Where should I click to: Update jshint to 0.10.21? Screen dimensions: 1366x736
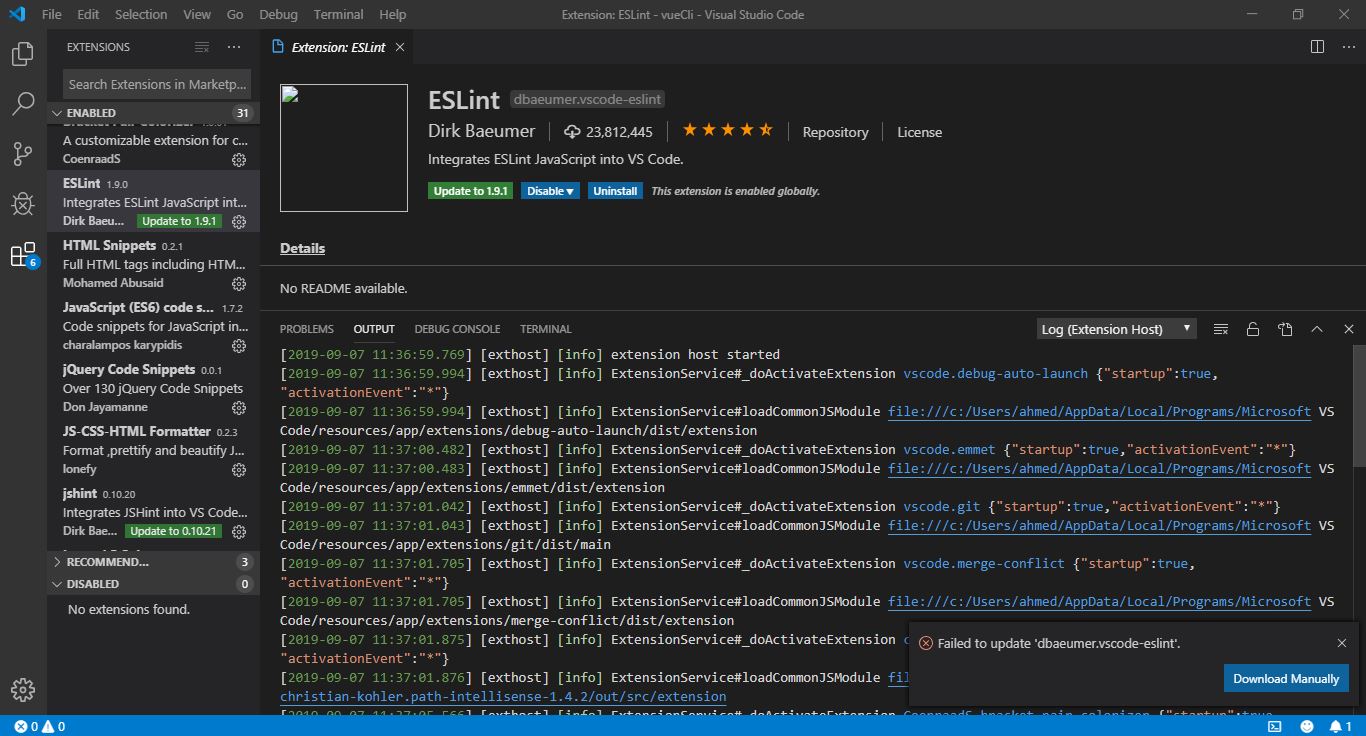click(x=174, y=532)
